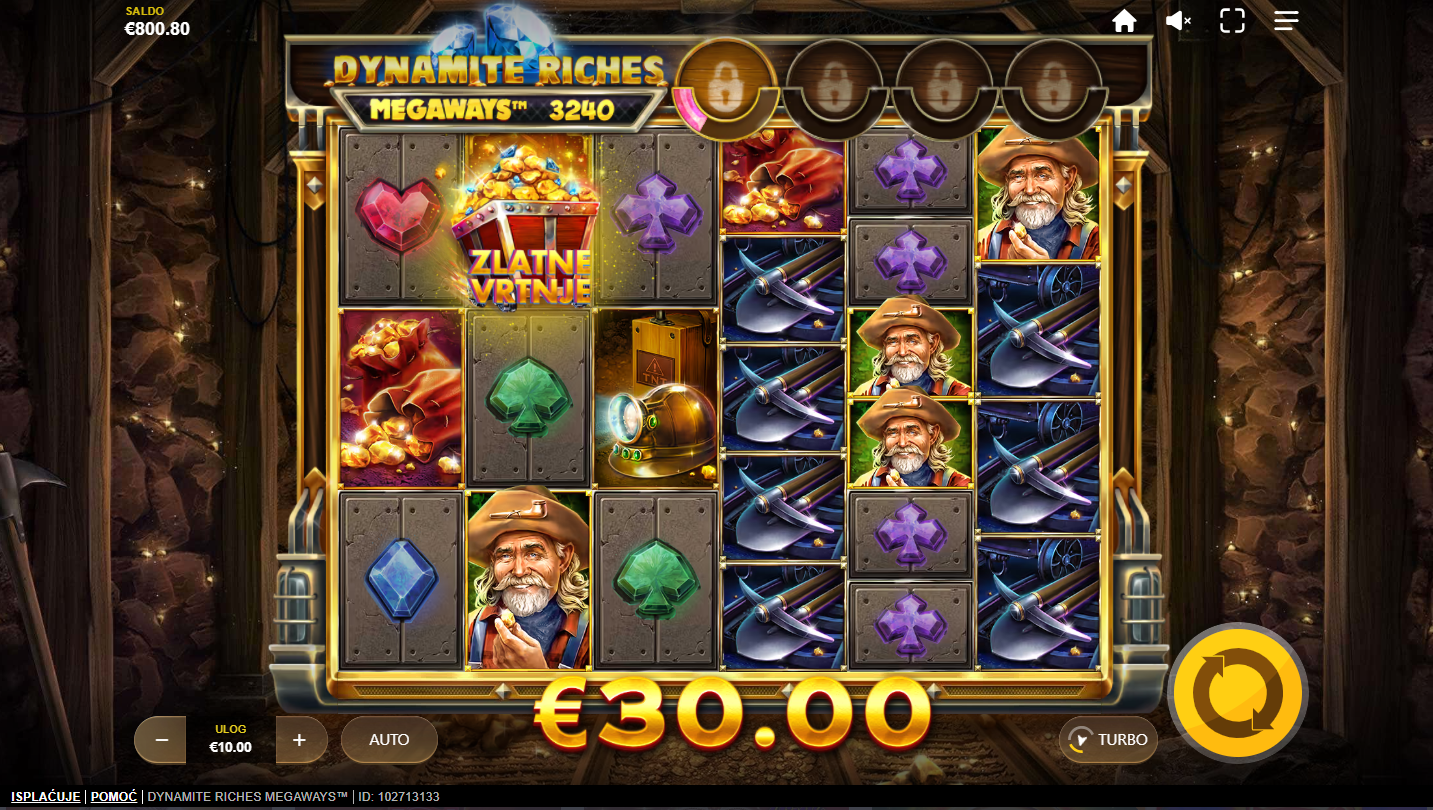
Task: Decrease the bet with minus button
Action: [160, 740]
